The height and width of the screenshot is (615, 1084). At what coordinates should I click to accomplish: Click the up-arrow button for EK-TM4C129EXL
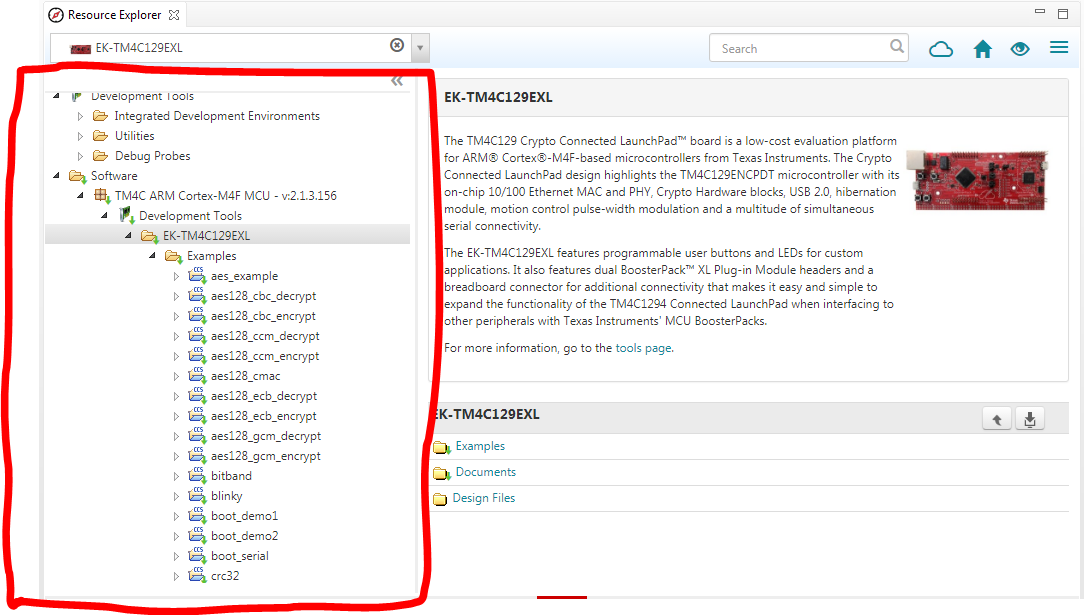[x=997, y=419]
